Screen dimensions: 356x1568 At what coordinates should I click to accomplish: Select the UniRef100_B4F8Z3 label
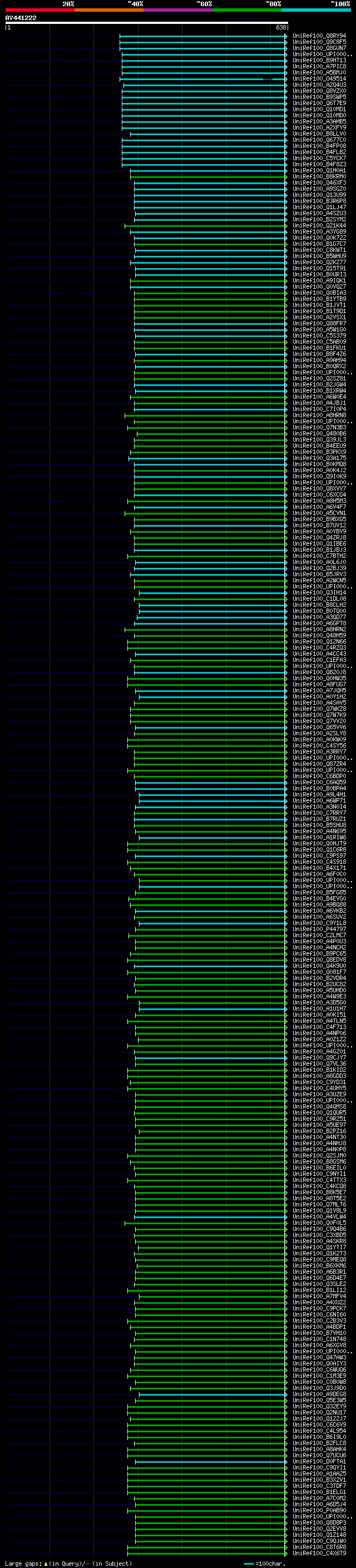pyautogui.click(x=319, y=164)
